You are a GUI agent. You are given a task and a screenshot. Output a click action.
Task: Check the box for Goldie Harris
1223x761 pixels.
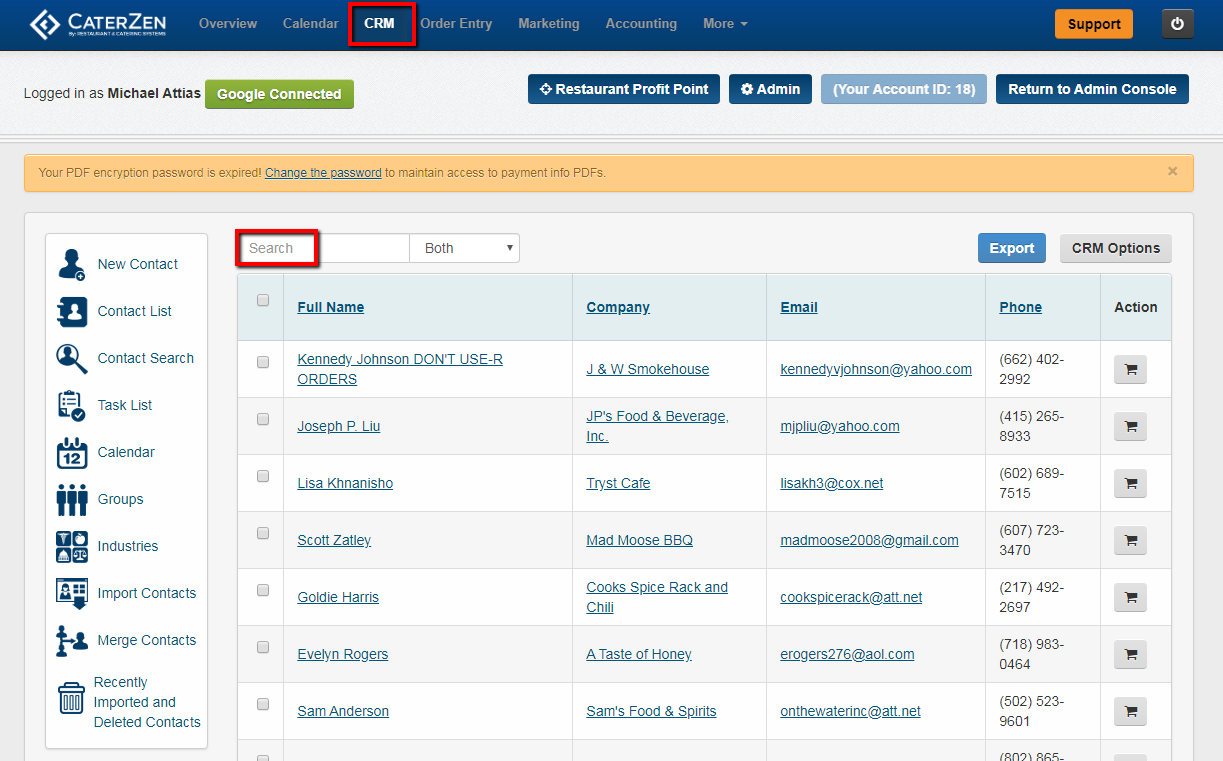[x=263, y=590]
